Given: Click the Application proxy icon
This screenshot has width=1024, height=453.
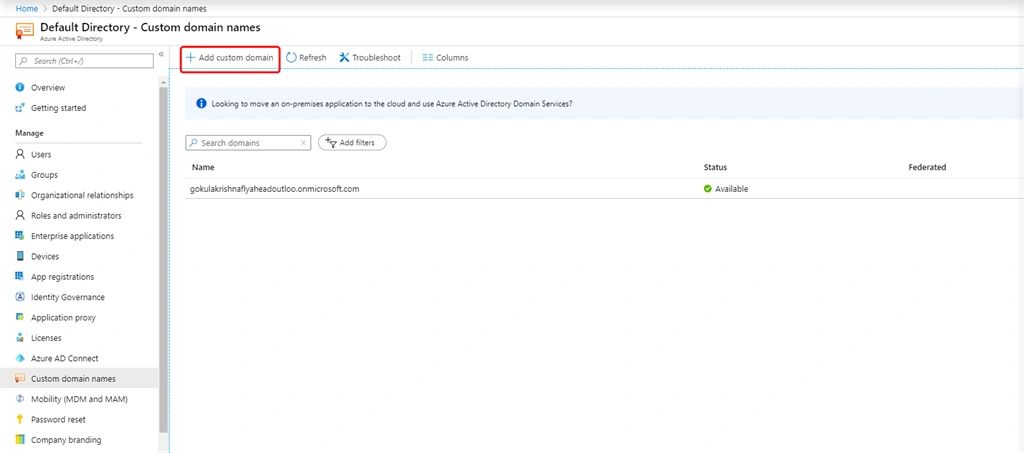Looking at the screenshot, I should 20,317.
